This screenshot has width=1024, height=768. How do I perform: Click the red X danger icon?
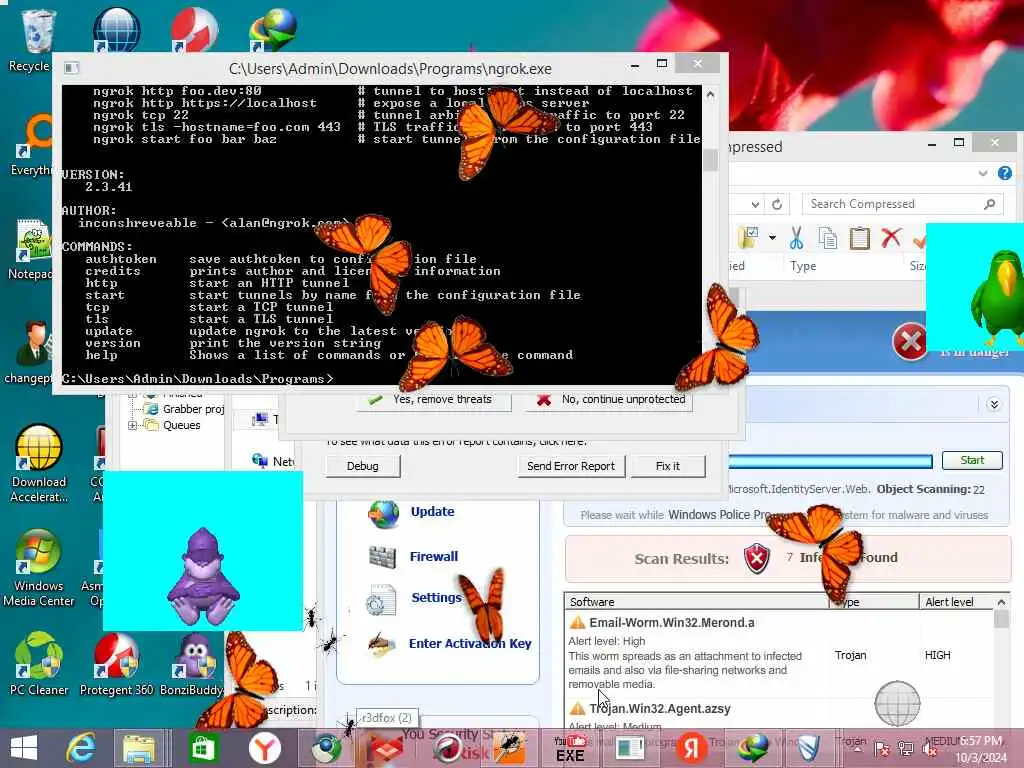click(910, 341)
